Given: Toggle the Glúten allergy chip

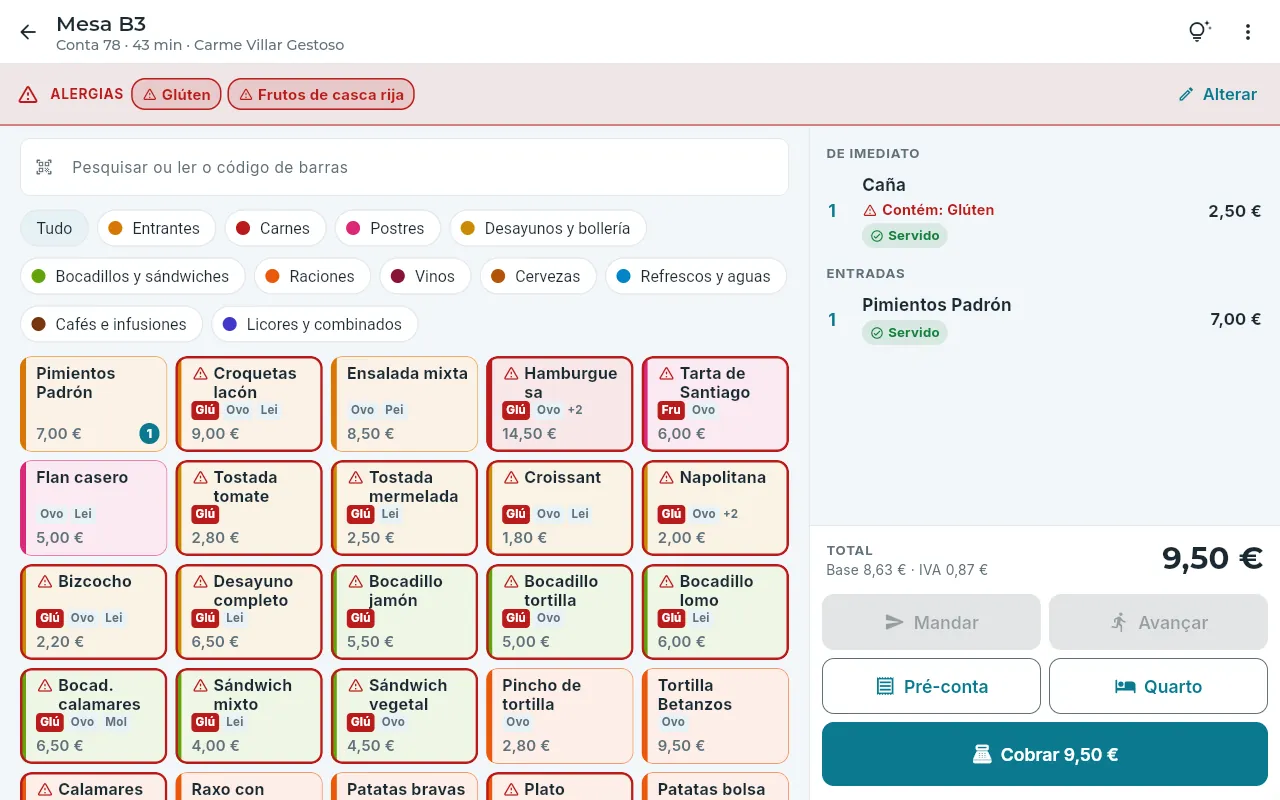Looking at the screenshot, I should (x=176, y=95).
